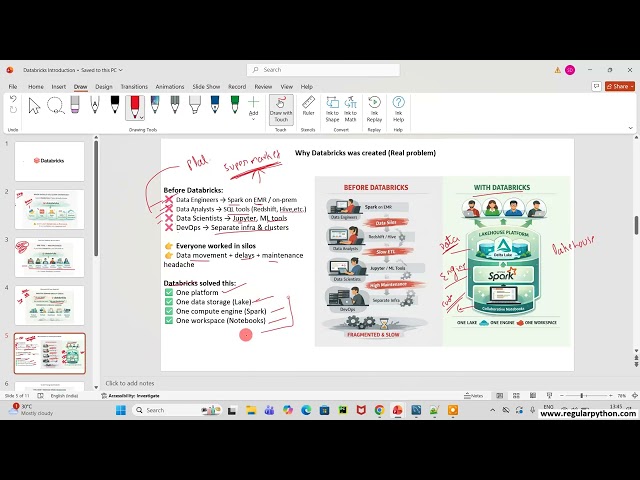
Task: Click Ink to Math converter
Action: [x=350, y=109]
